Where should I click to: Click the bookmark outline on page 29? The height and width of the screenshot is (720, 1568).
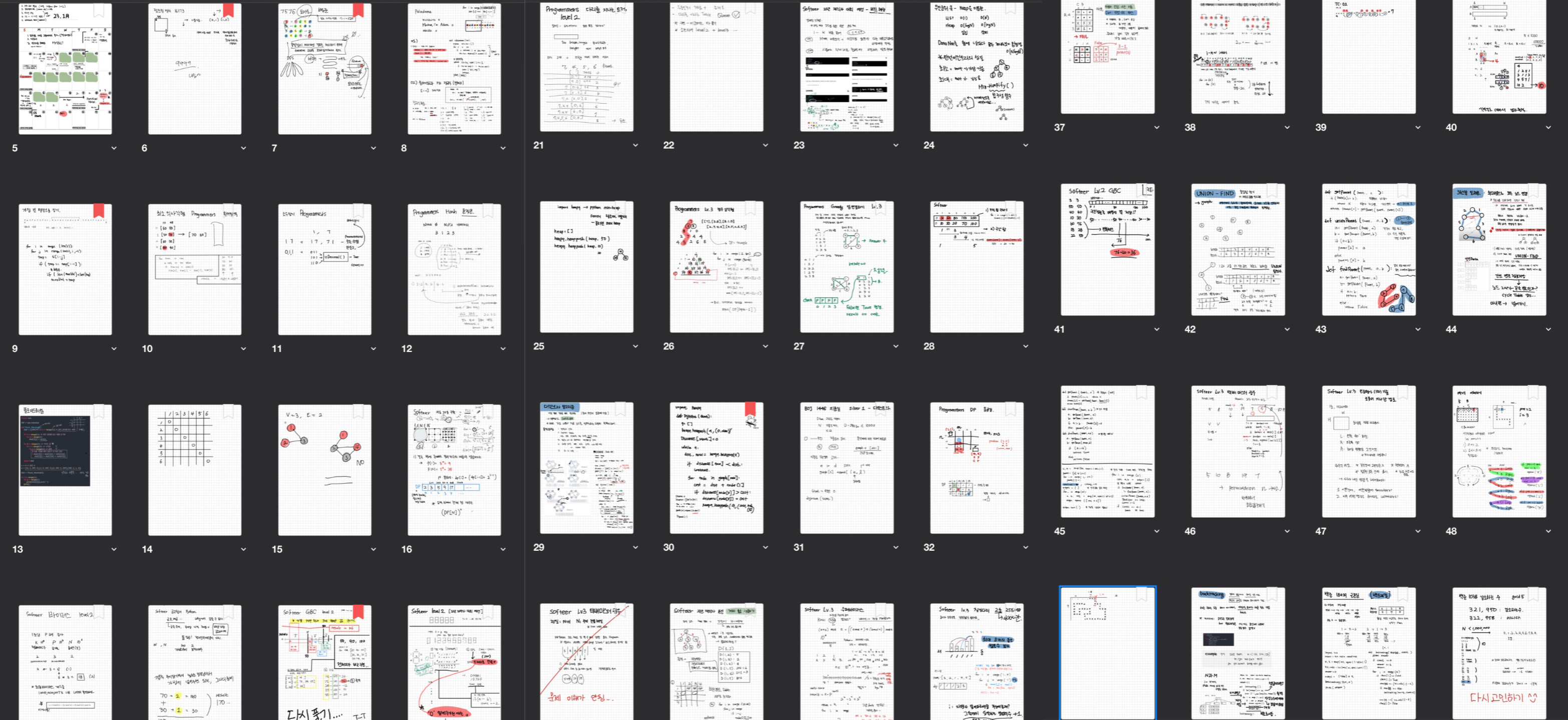coord(620,410)
